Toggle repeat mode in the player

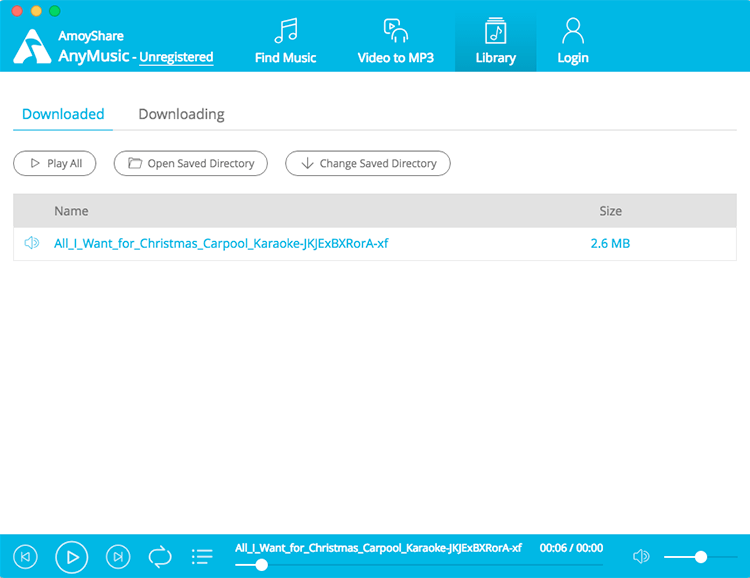point(160,557)
